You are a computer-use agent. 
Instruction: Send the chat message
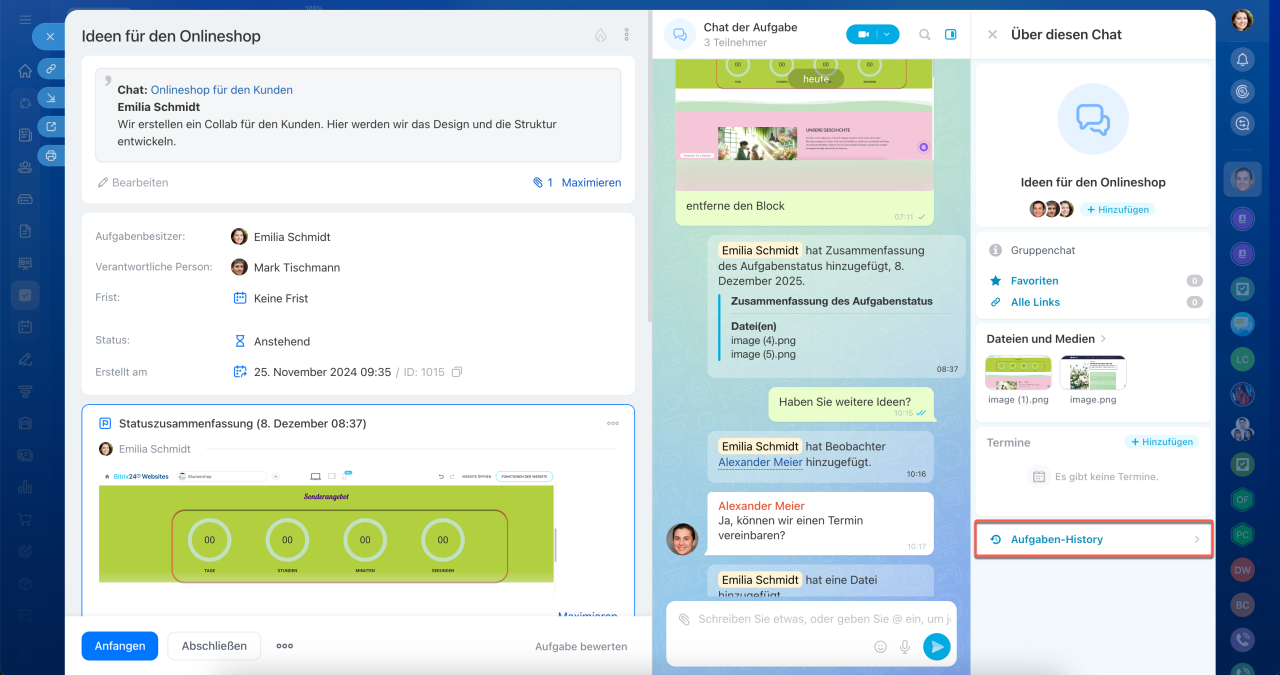click(937, 647)
